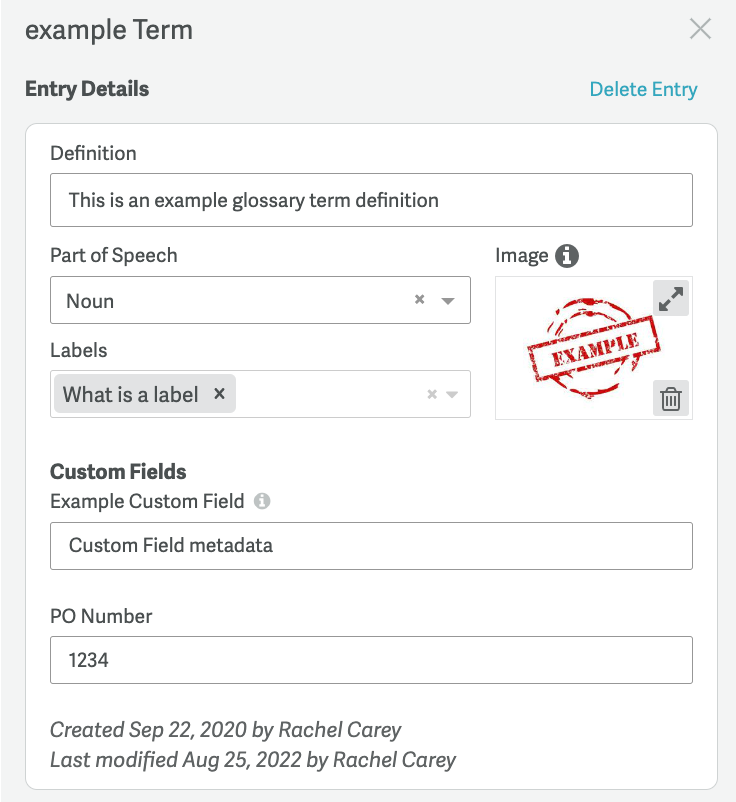Click the PO Number field containing 1234

(x=371, y=661)
